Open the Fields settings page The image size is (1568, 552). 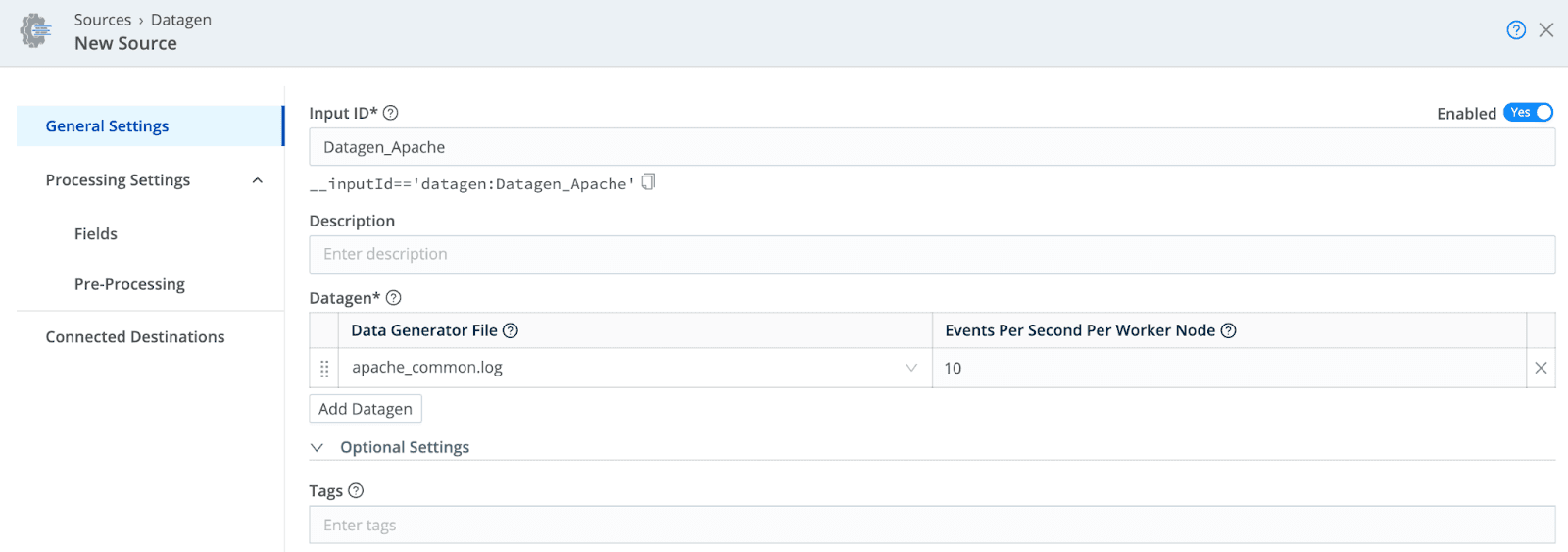96,234
